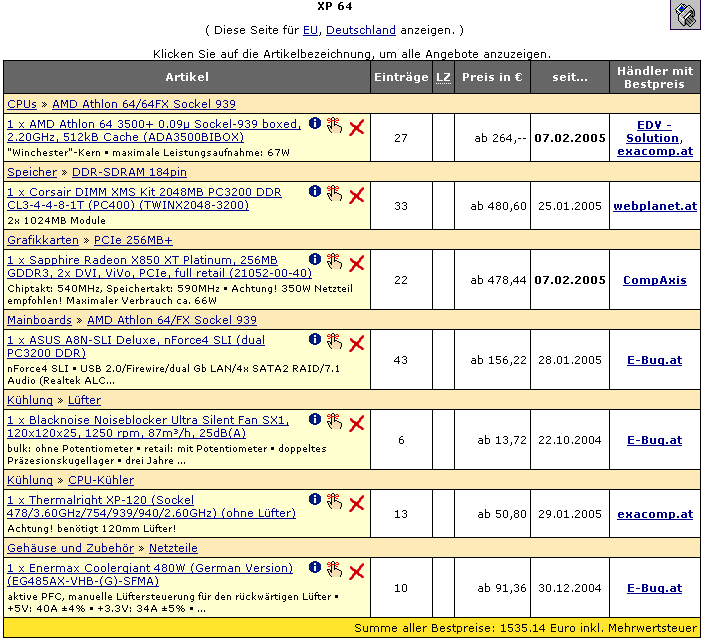
Task: Open info icon for Thermalright XP-120
Action: (x=315, y=499)
